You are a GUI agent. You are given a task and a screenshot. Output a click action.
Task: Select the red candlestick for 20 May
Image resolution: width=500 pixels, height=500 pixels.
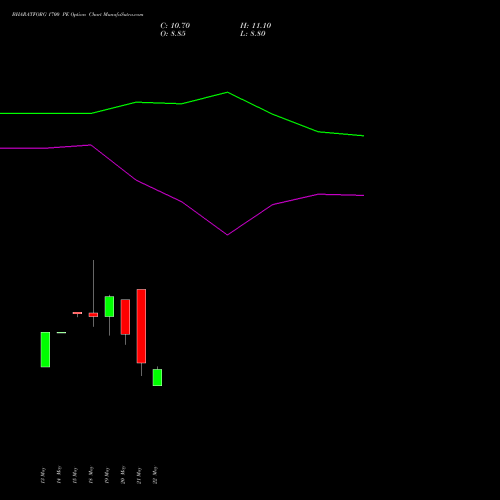click(x=125, y=317)
